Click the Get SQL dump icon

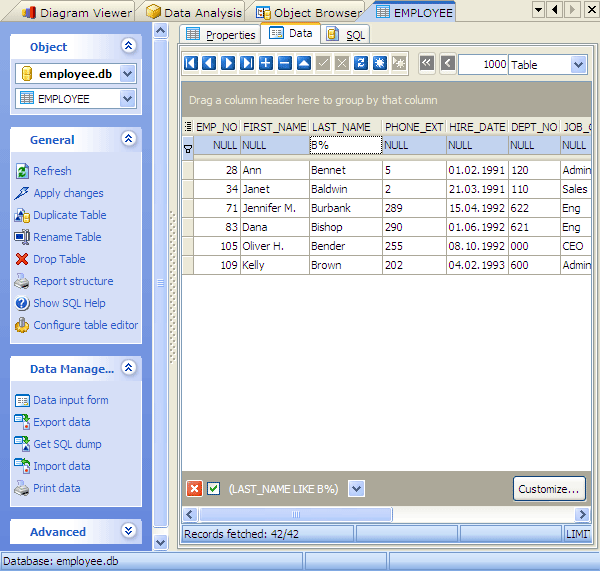[x=22, y=444]
